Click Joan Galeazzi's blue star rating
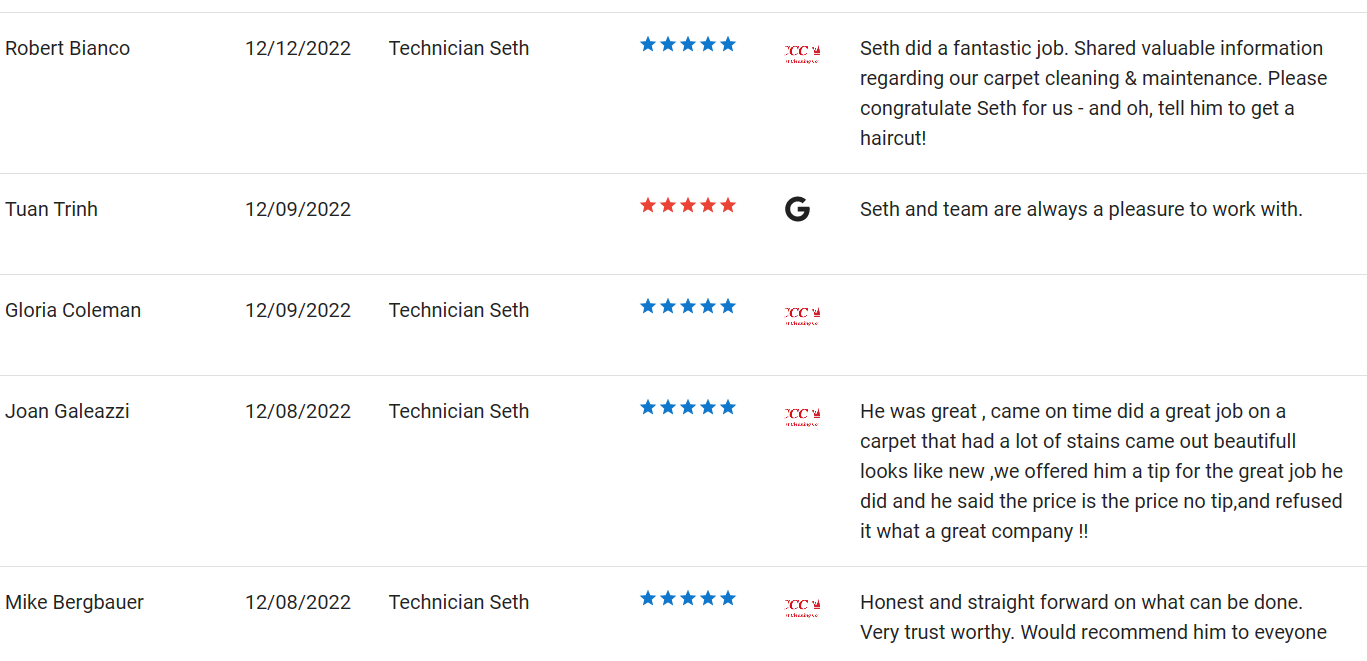The width and height of the screenshot is (1367, 661). [x=688, y=407]
